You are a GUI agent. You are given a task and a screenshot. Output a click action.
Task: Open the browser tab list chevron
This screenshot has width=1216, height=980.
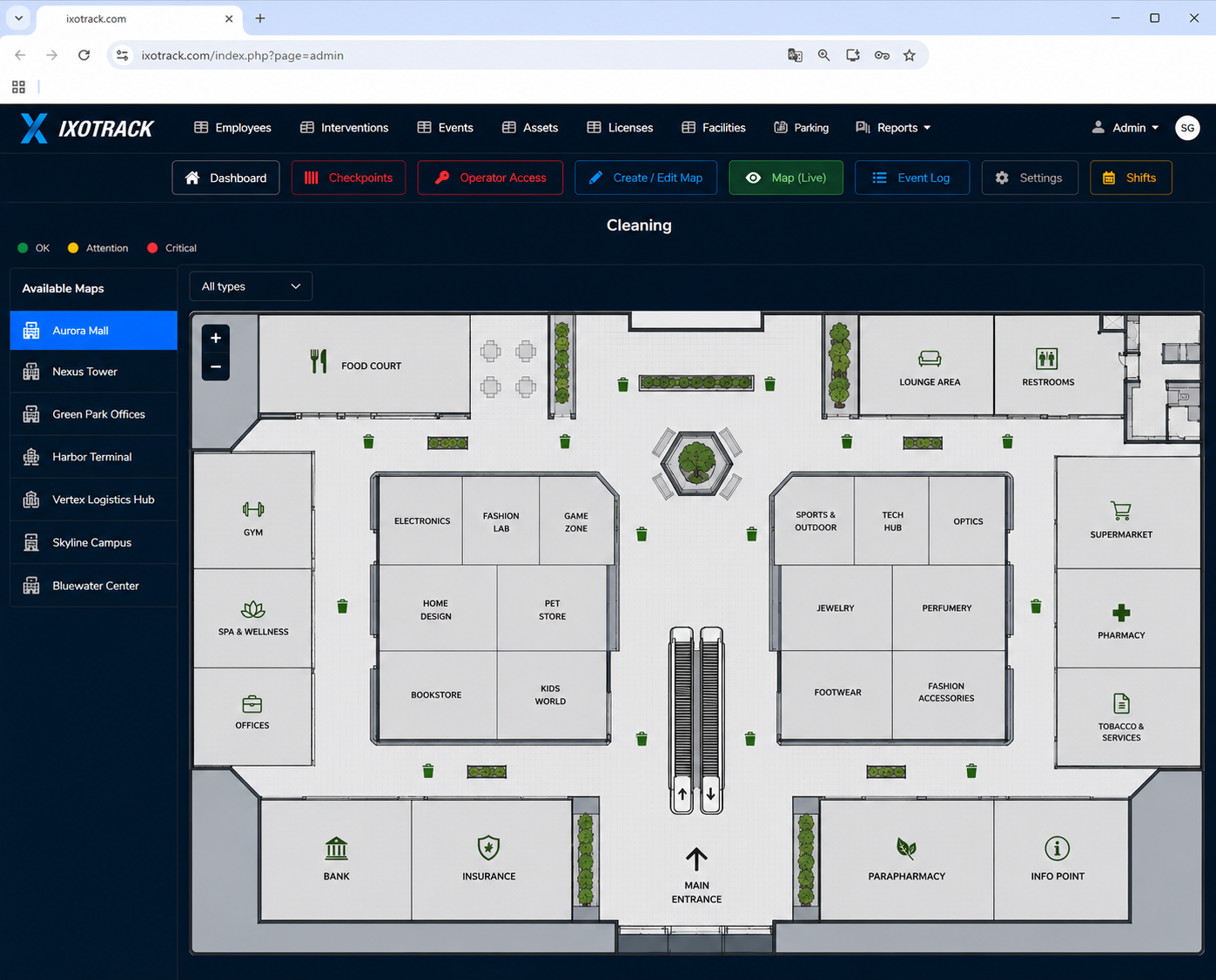(x=18, y=17)
